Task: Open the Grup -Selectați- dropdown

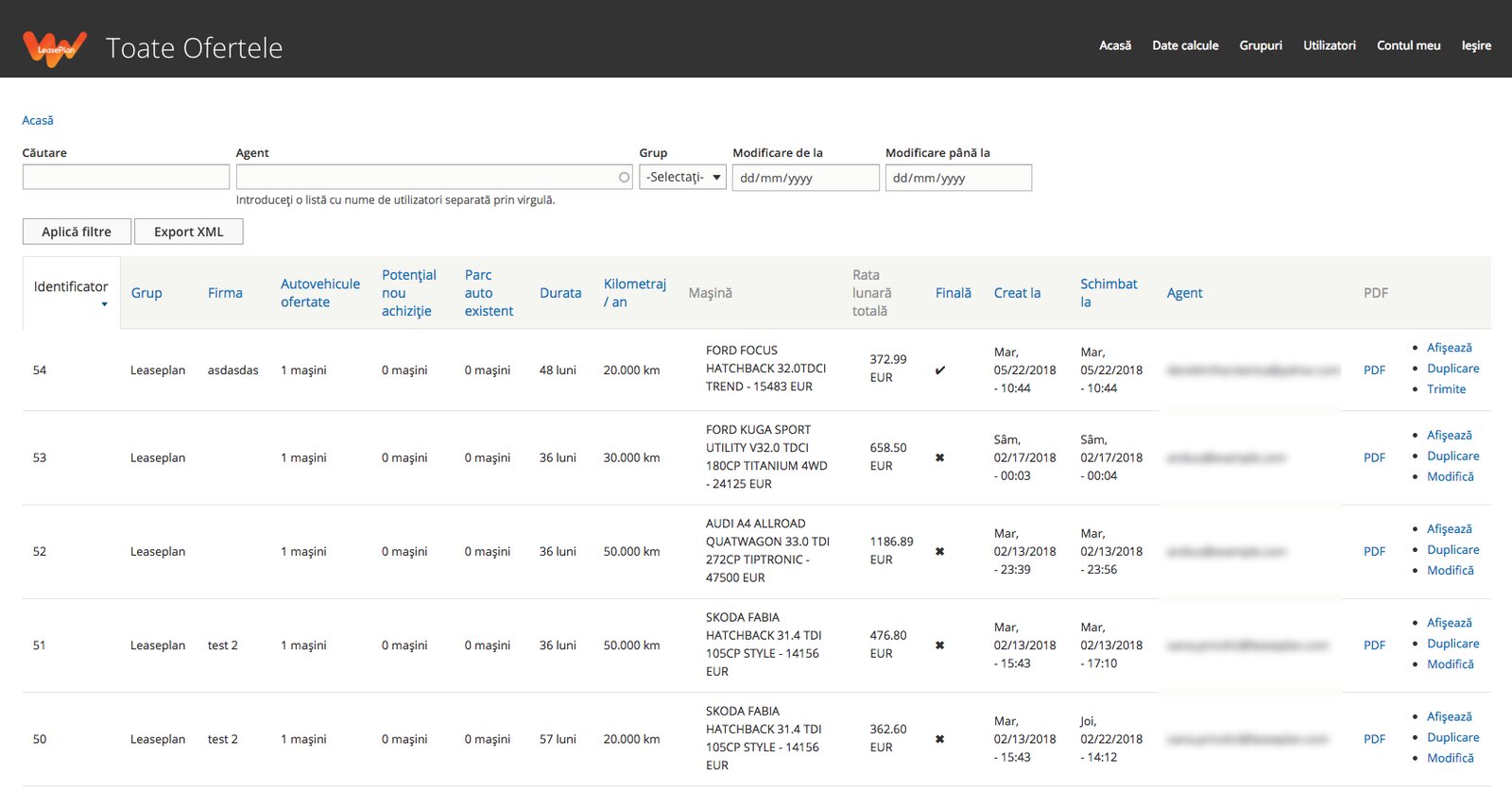Action: tap(682, 177)
